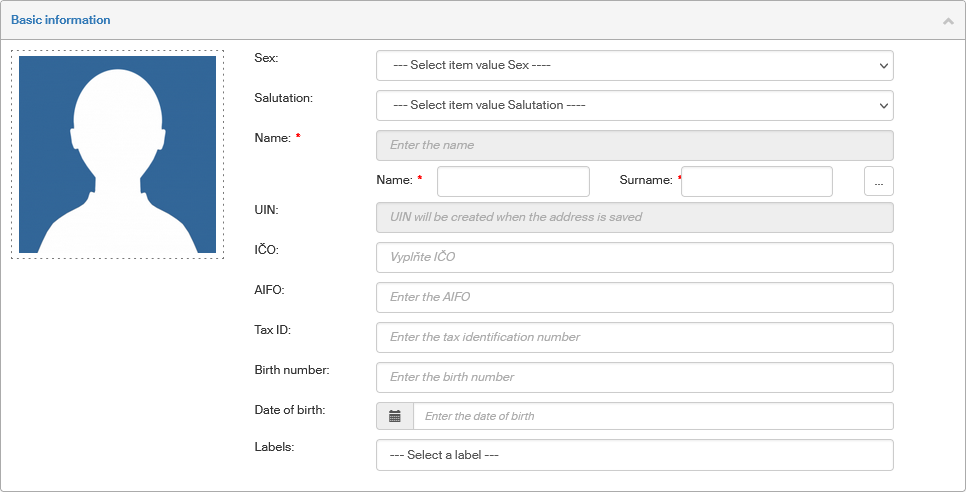
Task: Open the Labels selection box
Action: pyautogui.click(x=634, y=455)
